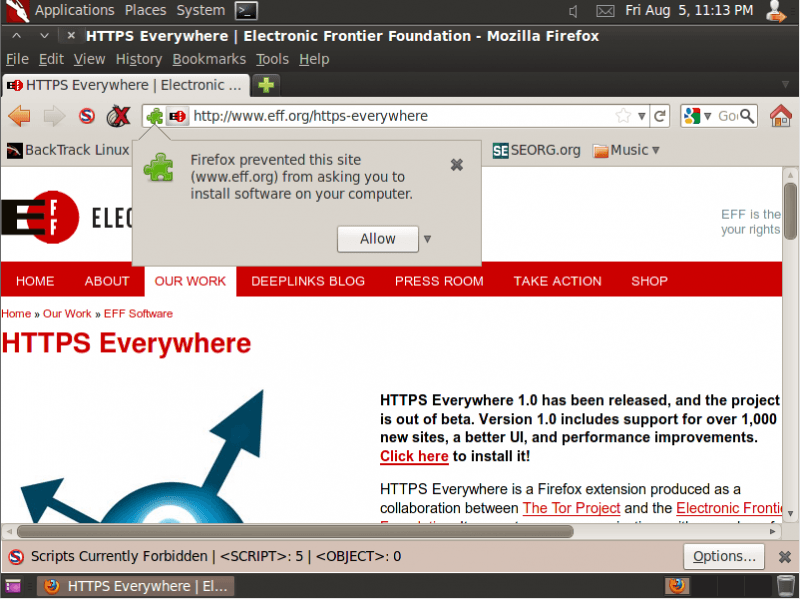Image resolution: width=800 pixels, height=600 pixels.
Task: Expand the search engine selector dropdown
Action: click(x=707, y=116)
